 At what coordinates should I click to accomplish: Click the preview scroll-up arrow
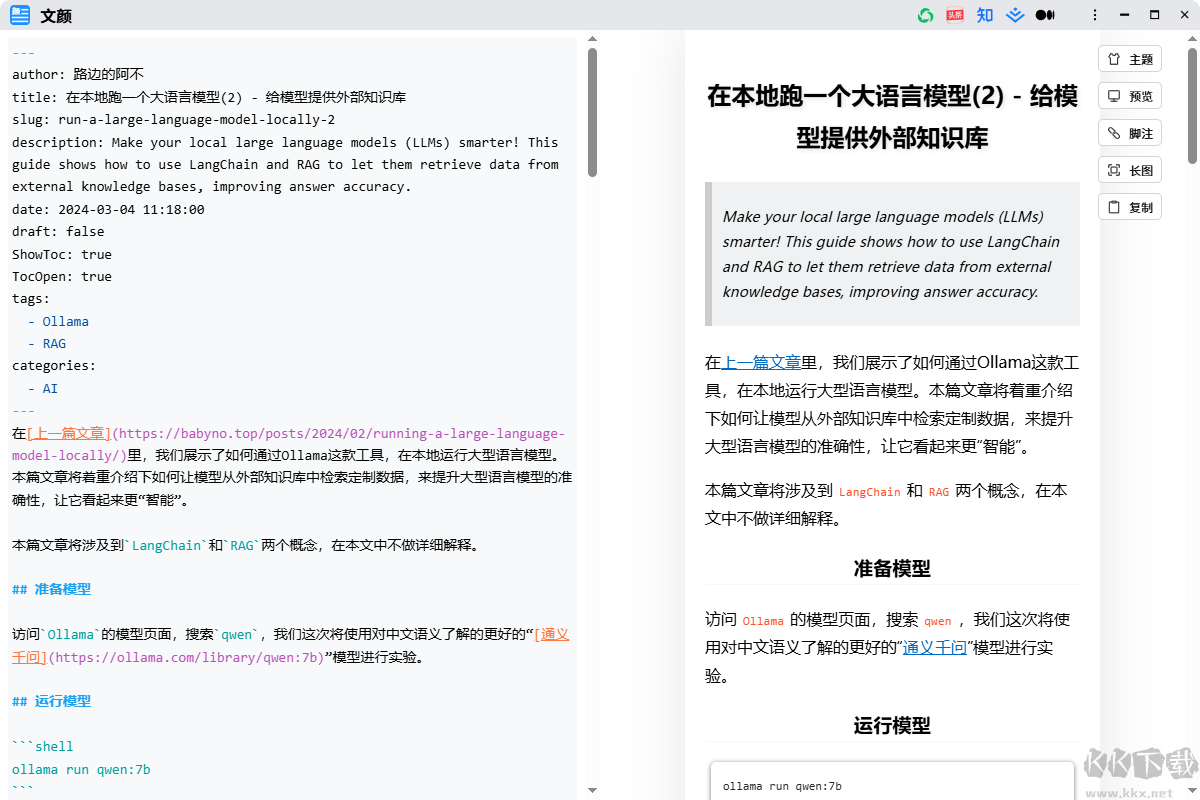point(1192,38)
